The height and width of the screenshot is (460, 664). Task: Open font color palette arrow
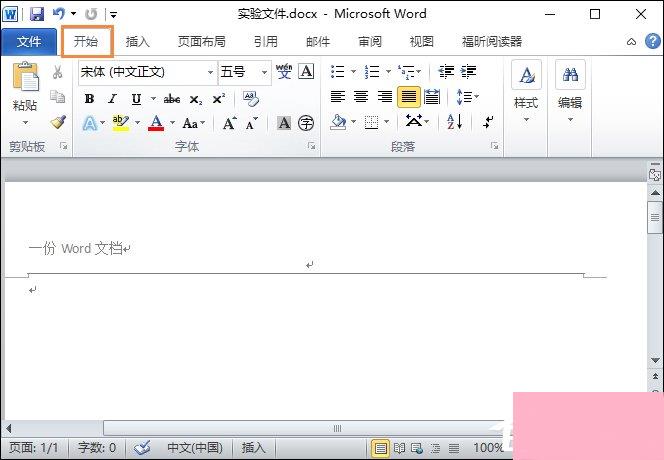click(172, 123)
